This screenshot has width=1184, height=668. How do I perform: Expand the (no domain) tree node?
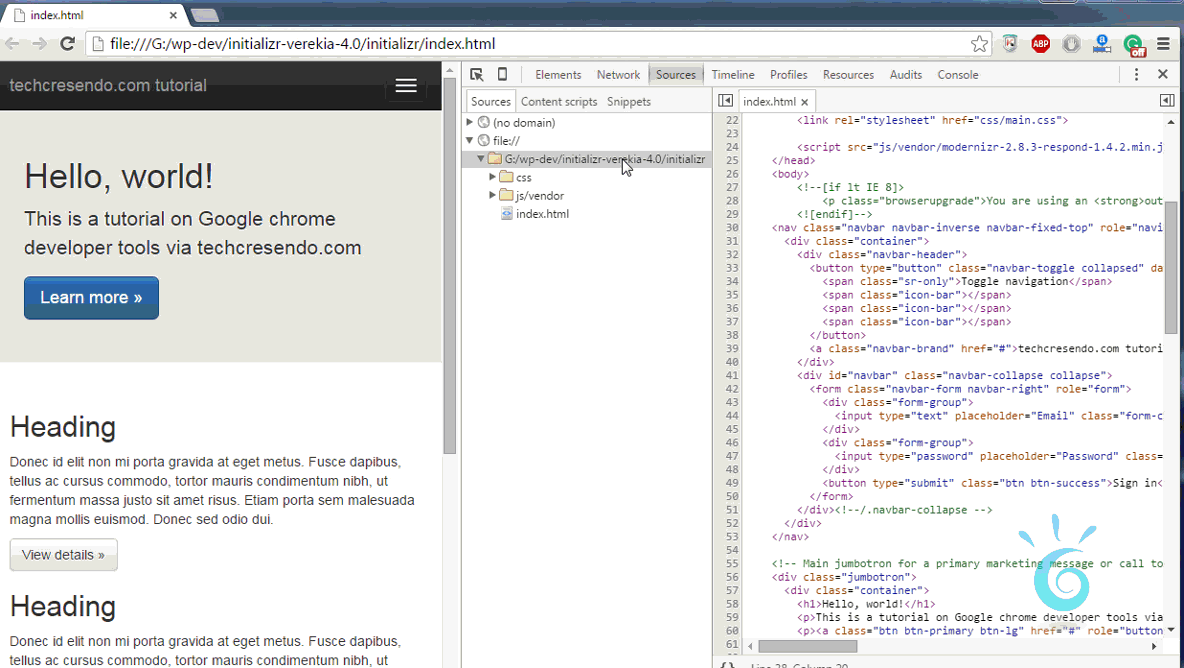470,122
